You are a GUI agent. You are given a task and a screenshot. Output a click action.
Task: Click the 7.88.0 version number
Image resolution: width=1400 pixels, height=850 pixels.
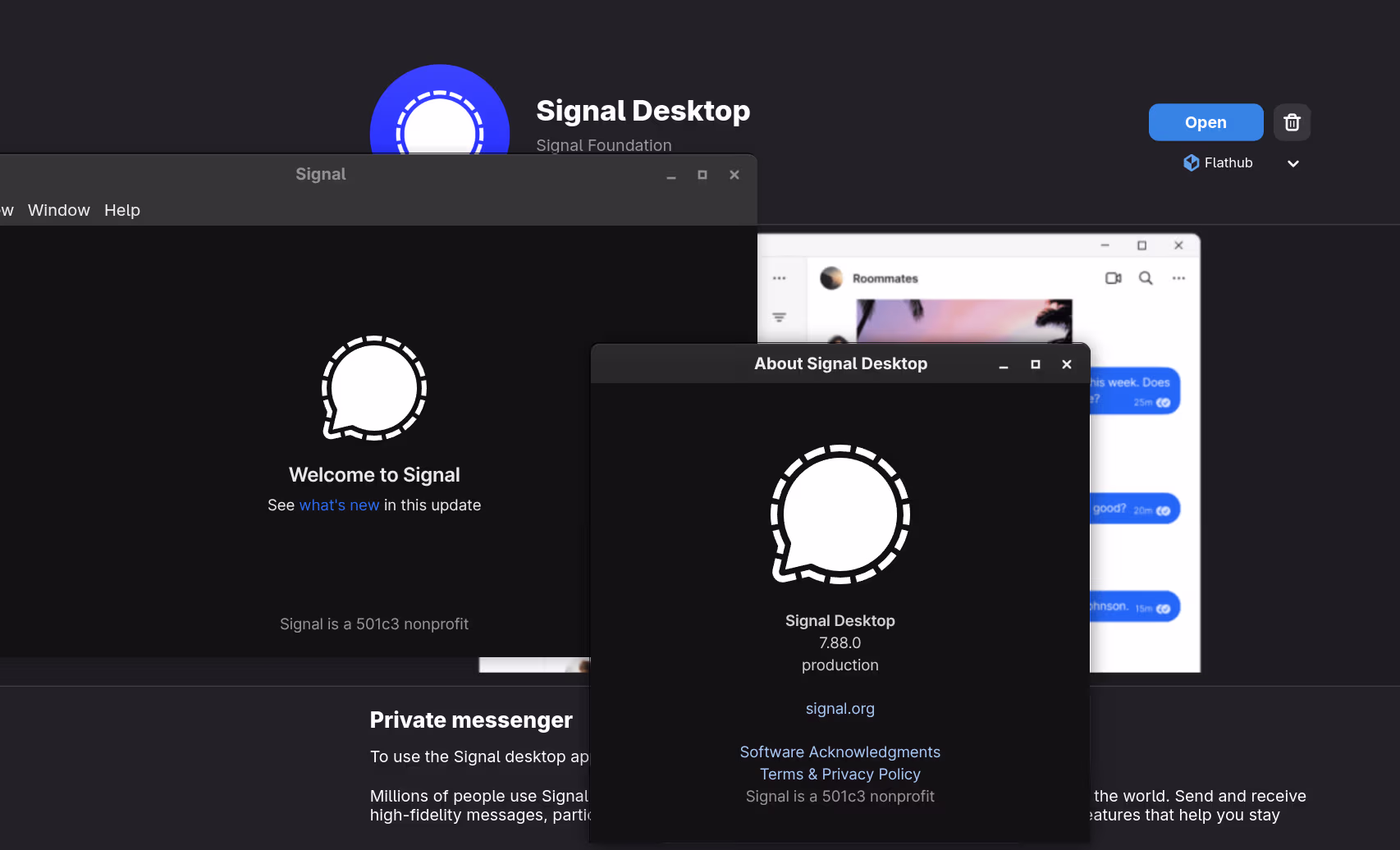(840, 643)
